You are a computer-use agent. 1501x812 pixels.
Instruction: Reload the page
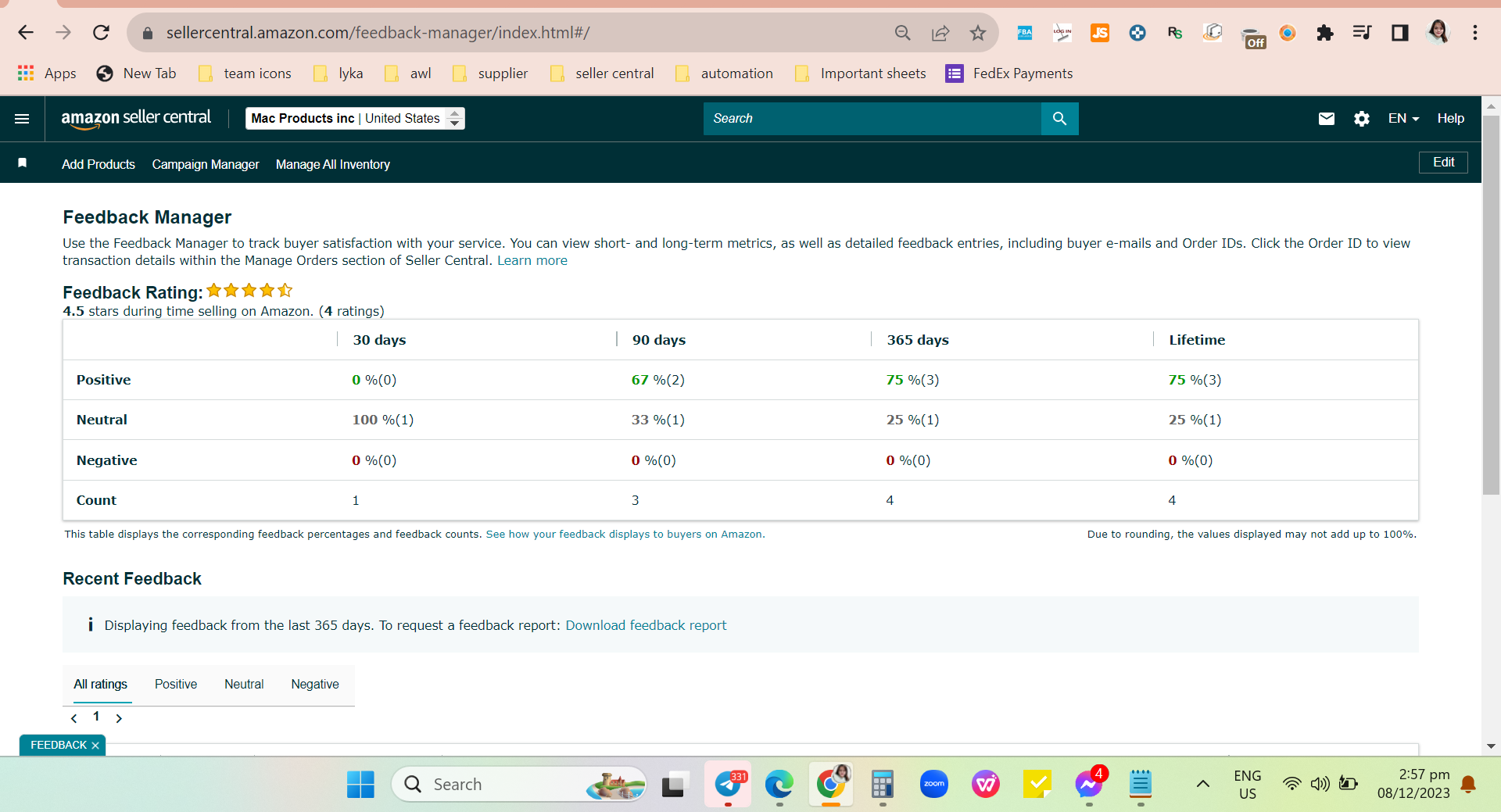pyautogui.click(x=101, y=32)
